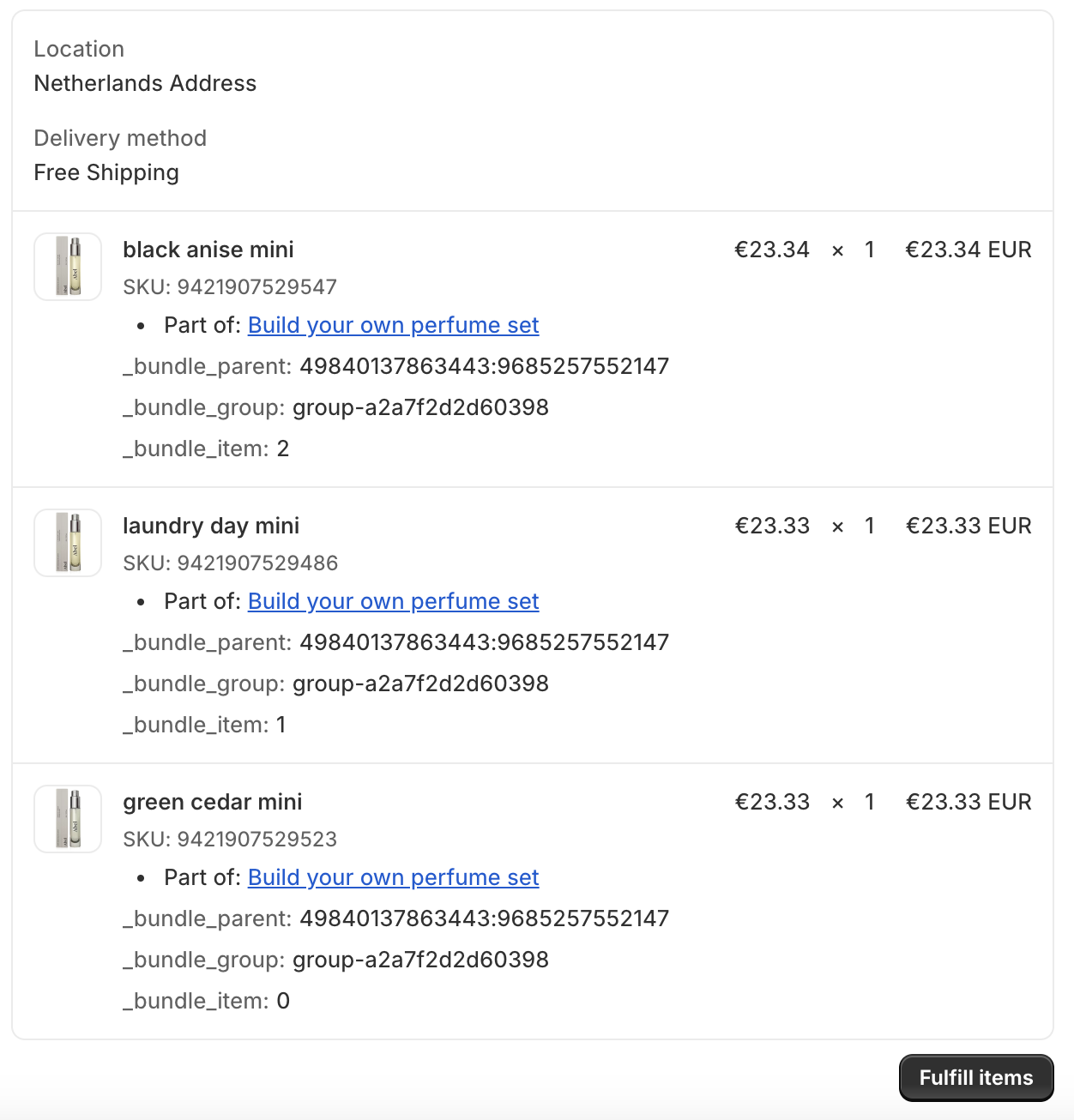Select the bundle group id for green cedar
Screen dimensions: 1074x1120
(419, 960)
